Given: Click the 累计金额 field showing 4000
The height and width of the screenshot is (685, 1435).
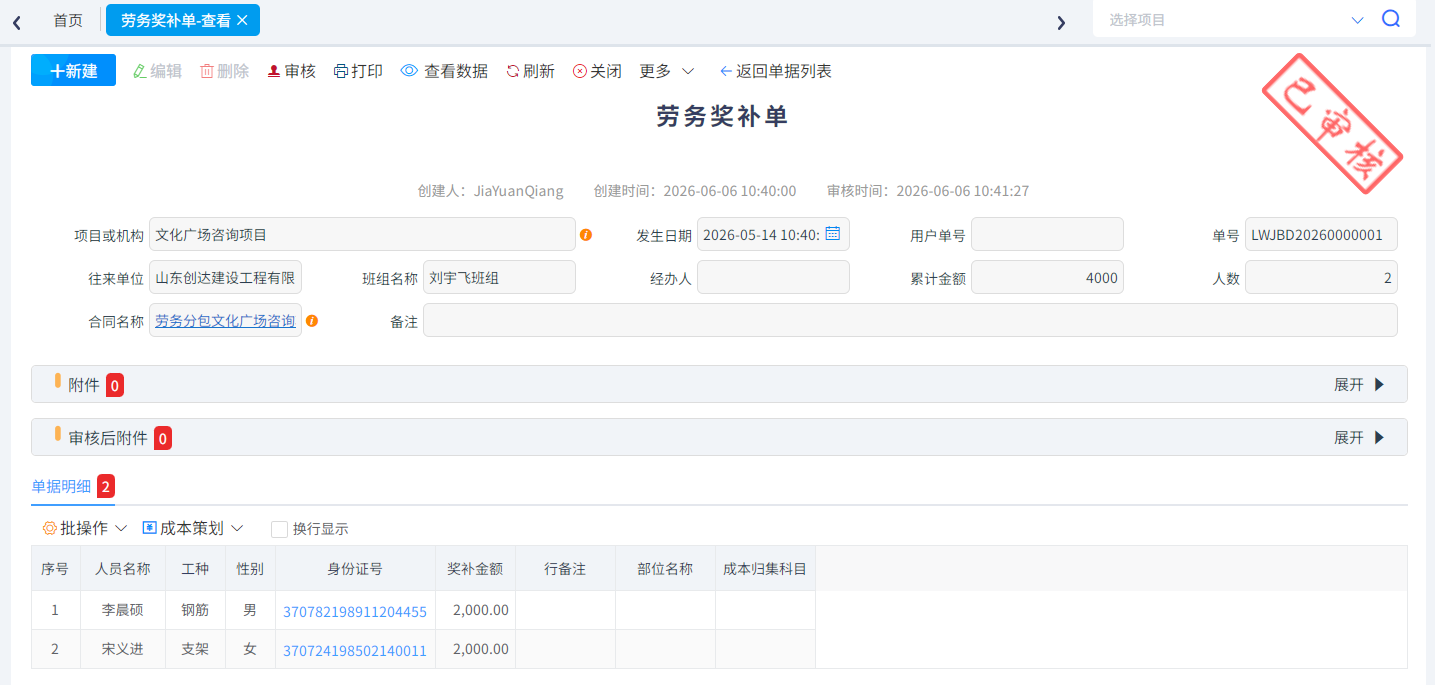Looking at the screenshot, I should click(x=1047, y=277).
